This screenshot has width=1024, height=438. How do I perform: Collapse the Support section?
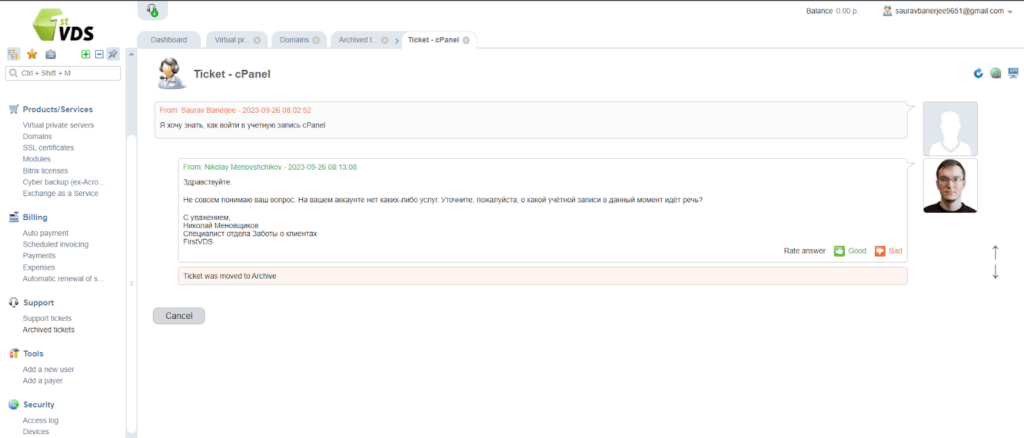click(38, 303)
